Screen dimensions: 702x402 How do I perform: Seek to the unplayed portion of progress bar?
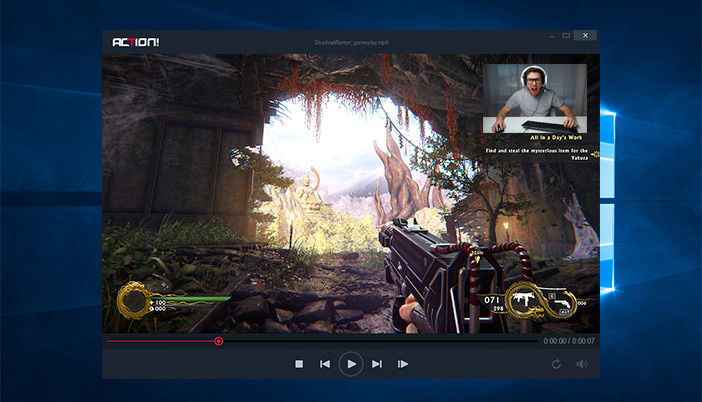tap(381, 341)
